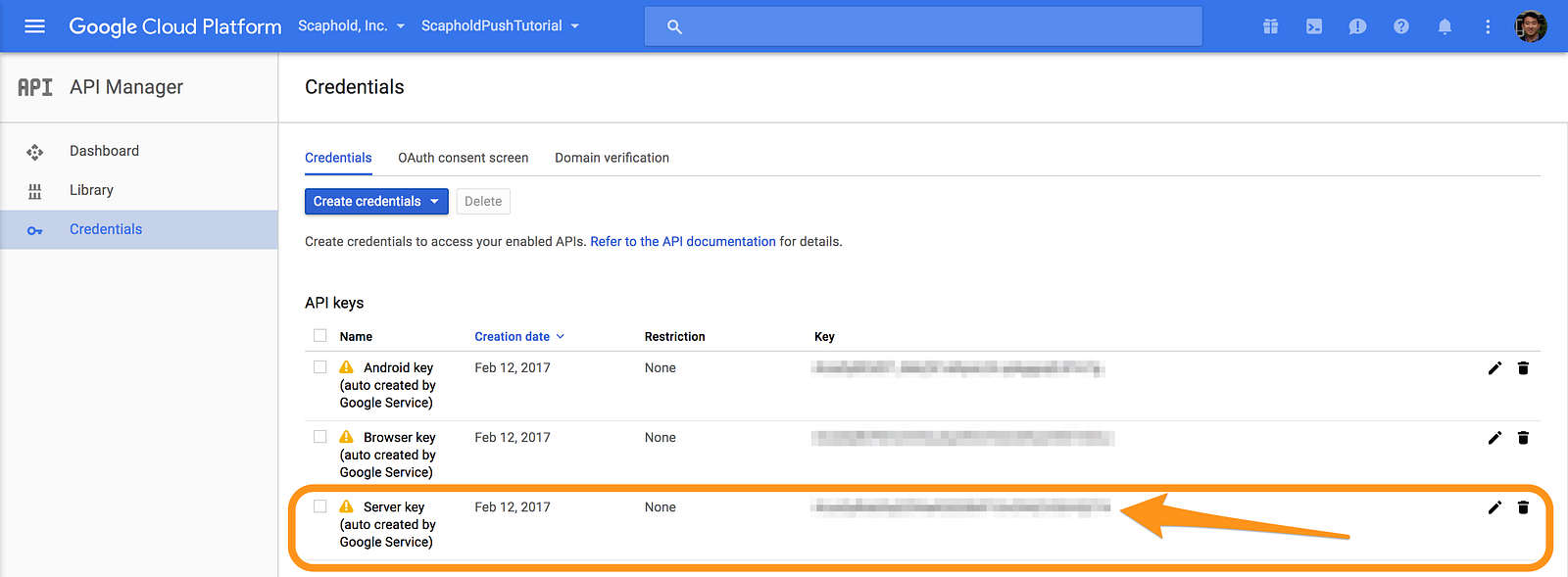The height and width of the screenshot is (577, 1568).
Task: Switch to the OAuth consent screen tab
Action: (463, 158)
